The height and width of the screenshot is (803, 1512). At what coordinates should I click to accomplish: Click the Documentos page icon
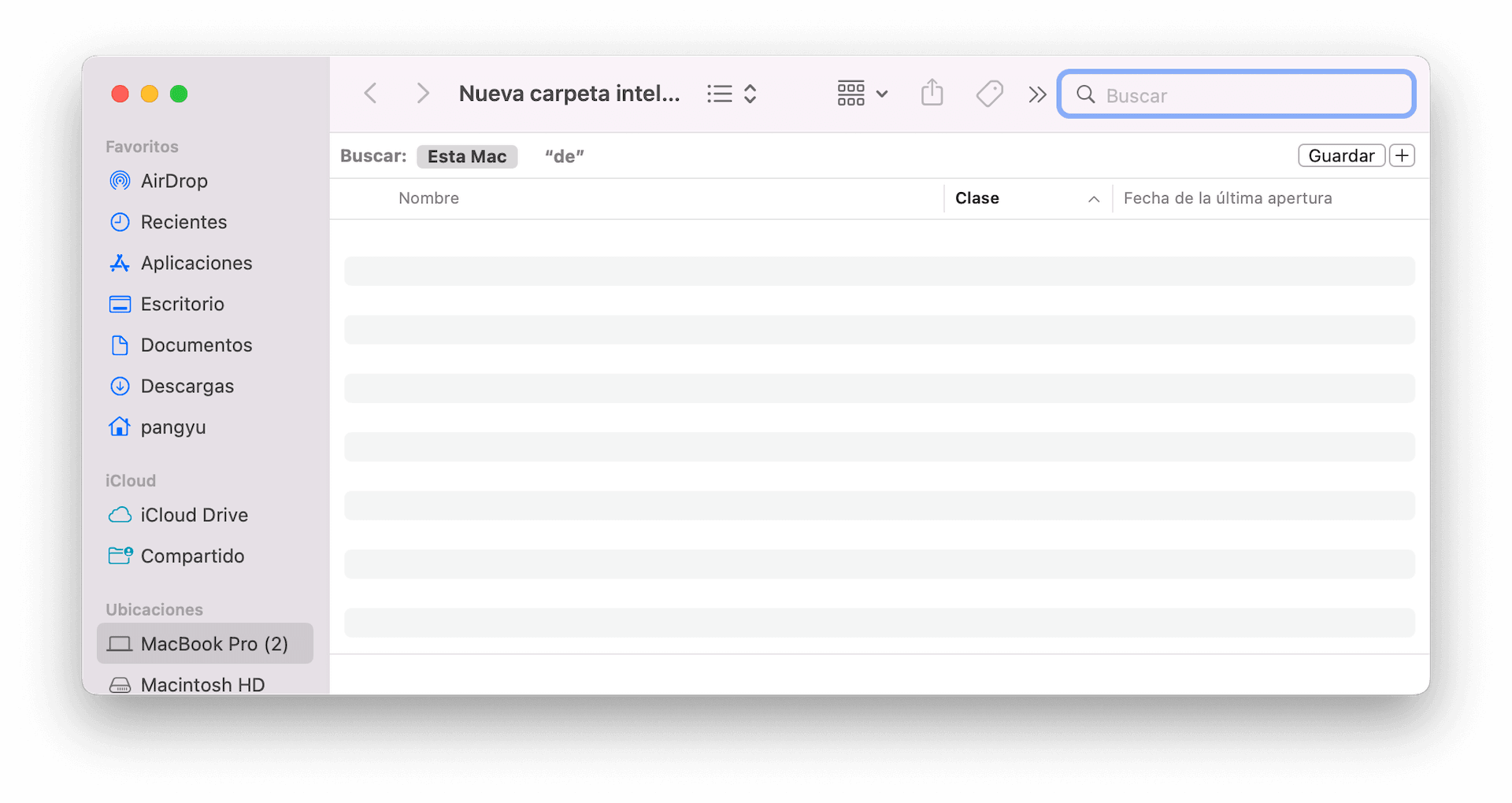pyautogui.click(x=120, y=345)
